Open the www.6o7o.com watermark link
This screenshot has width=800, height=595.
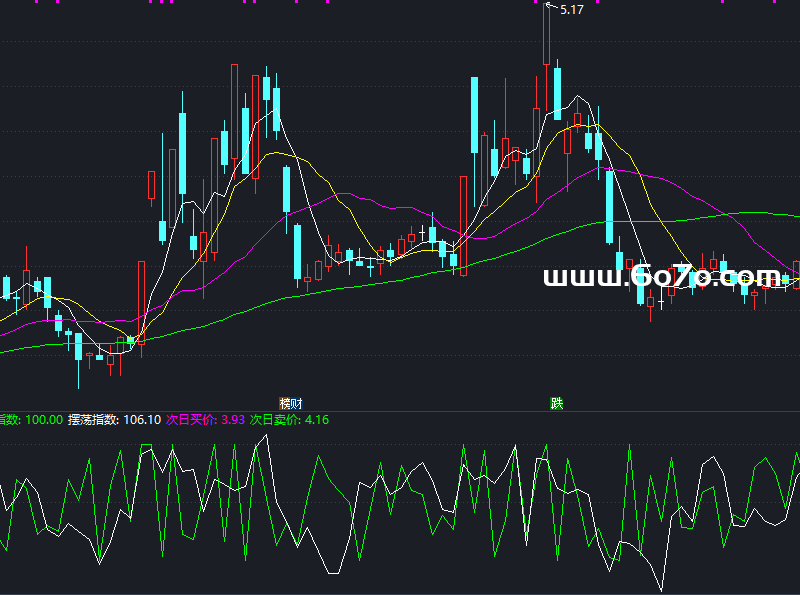(x=662, y=278)
